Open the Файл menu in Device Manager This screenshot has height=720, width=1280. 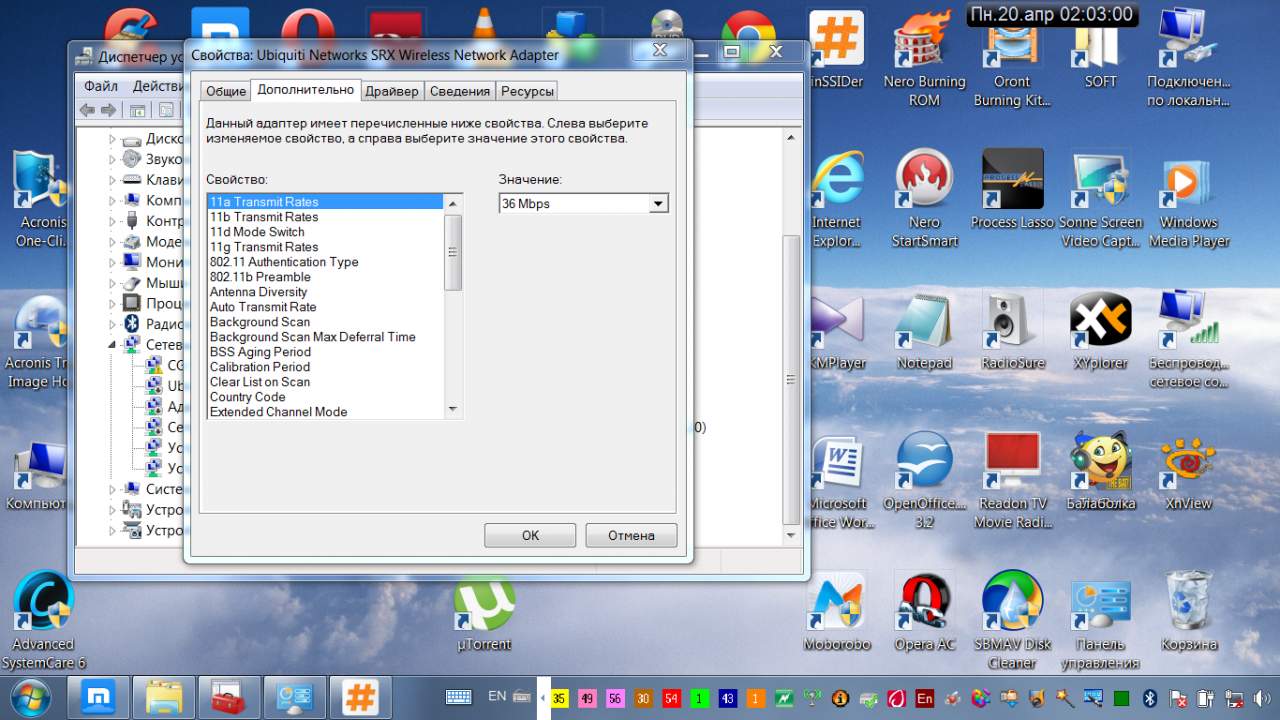pyautogui.click(x=101, y=86)
